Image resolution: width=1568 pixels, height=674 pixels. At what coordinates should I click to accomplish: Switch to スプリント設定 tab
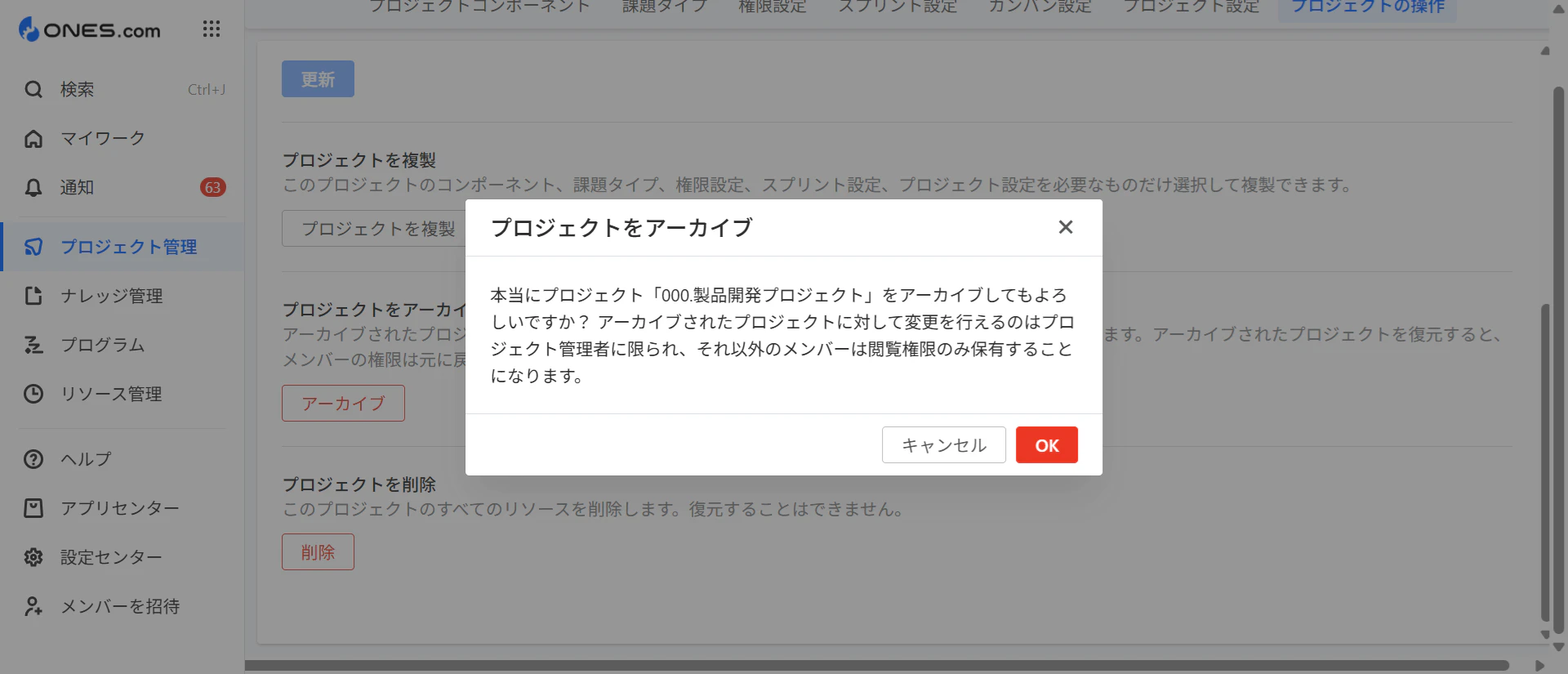[x=898, y=7]
